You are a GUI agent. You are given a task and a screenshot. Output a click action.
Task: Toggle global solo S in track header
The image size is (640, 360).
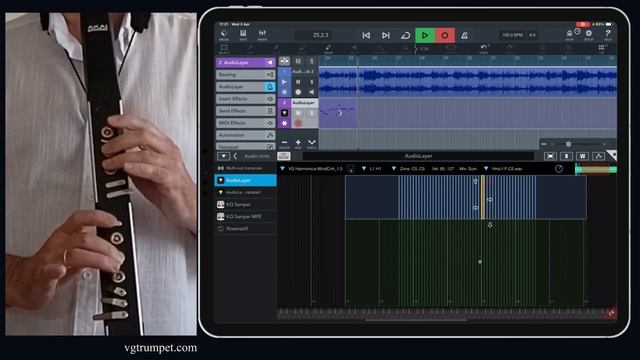tap(312, 61)
